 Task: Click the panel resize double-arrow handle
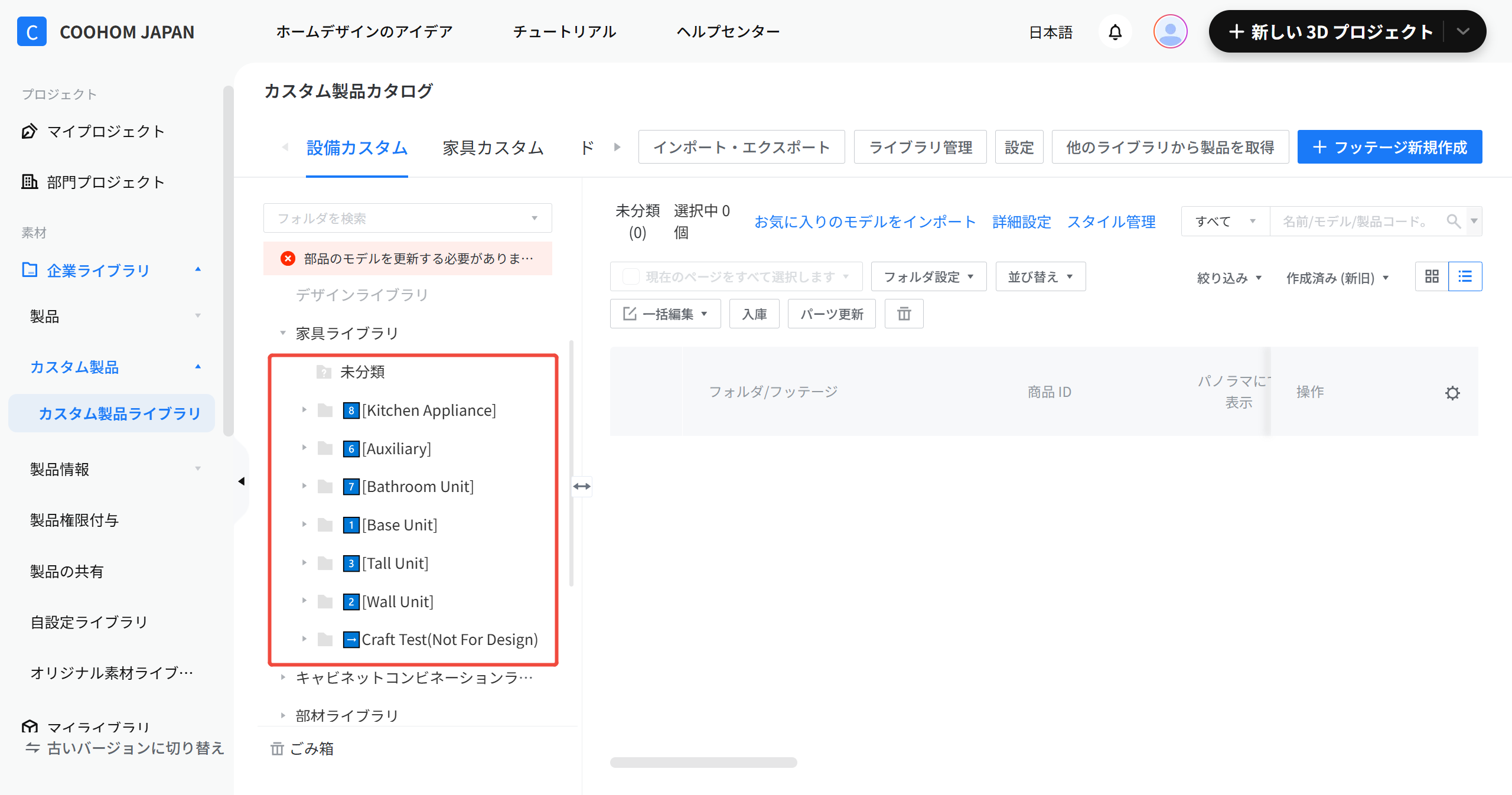pos(582,486)
